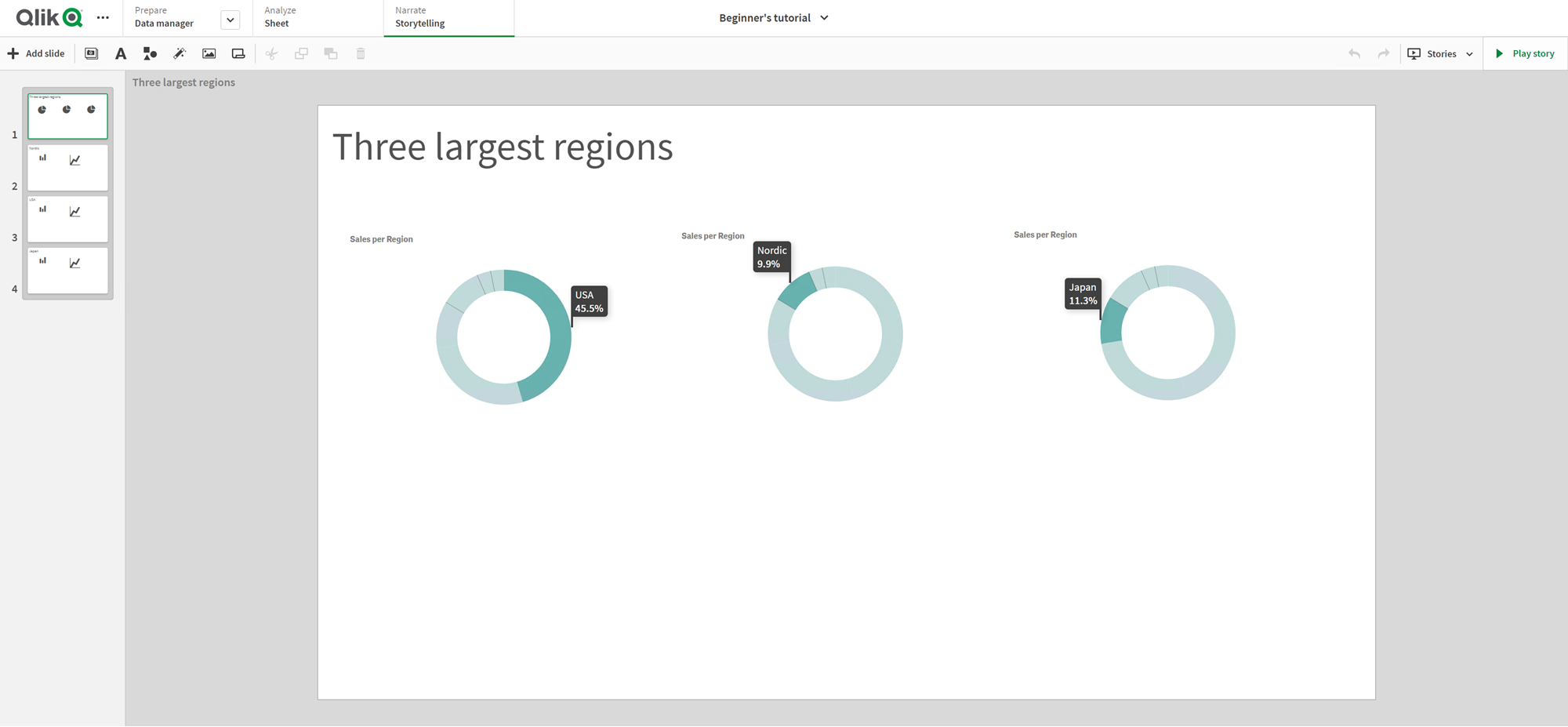
Task: Click the Qlik logo
Action: [x=49, y=17]
